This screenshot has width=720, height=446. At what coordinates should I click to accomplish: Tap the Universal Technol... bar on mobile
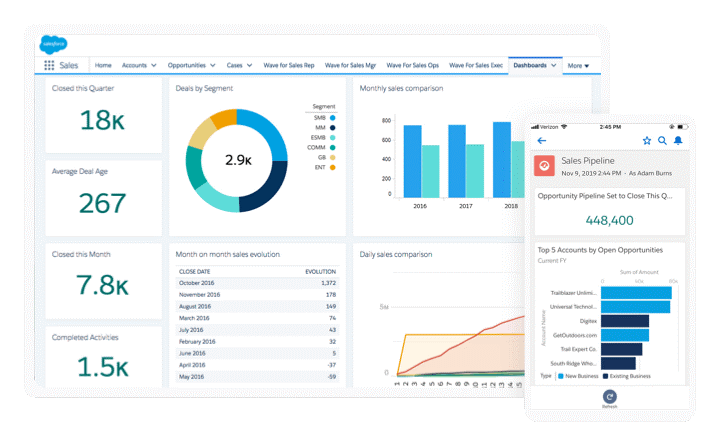click(x=636, y=307)
